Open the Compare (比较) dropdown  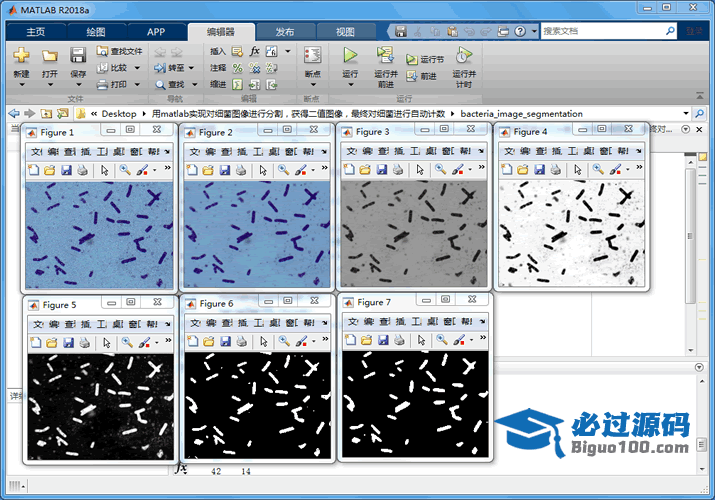(x=119, y=68)
